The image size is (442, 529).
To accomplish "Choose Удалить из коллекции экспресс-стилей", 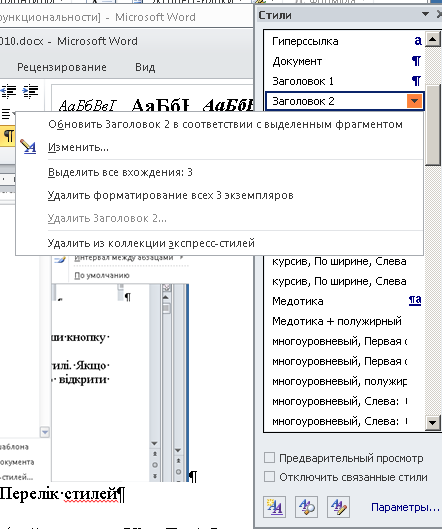I will click(x=151, y=243).
